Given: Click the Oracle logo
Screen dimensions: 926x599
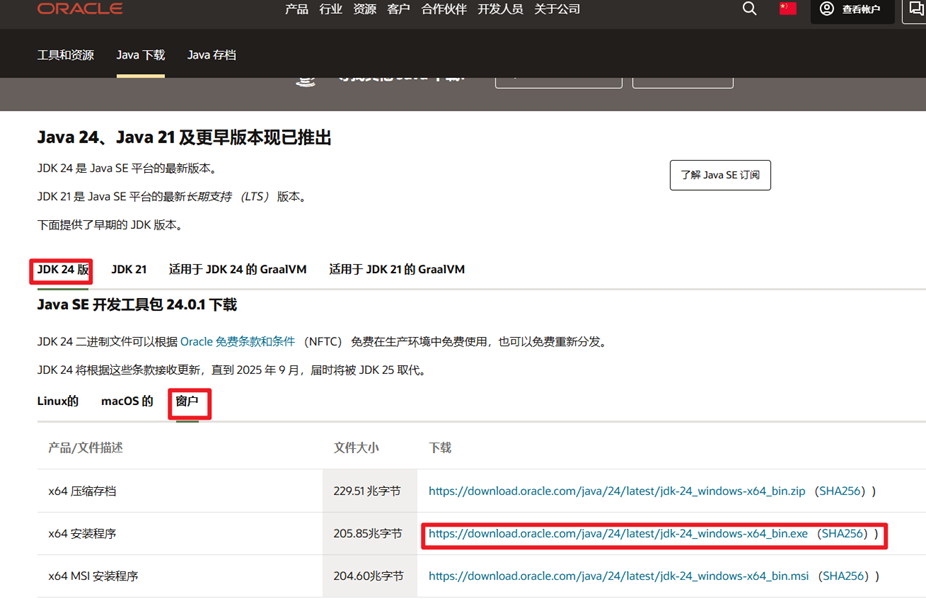Looking at the screenshot, I should point(80,8).
